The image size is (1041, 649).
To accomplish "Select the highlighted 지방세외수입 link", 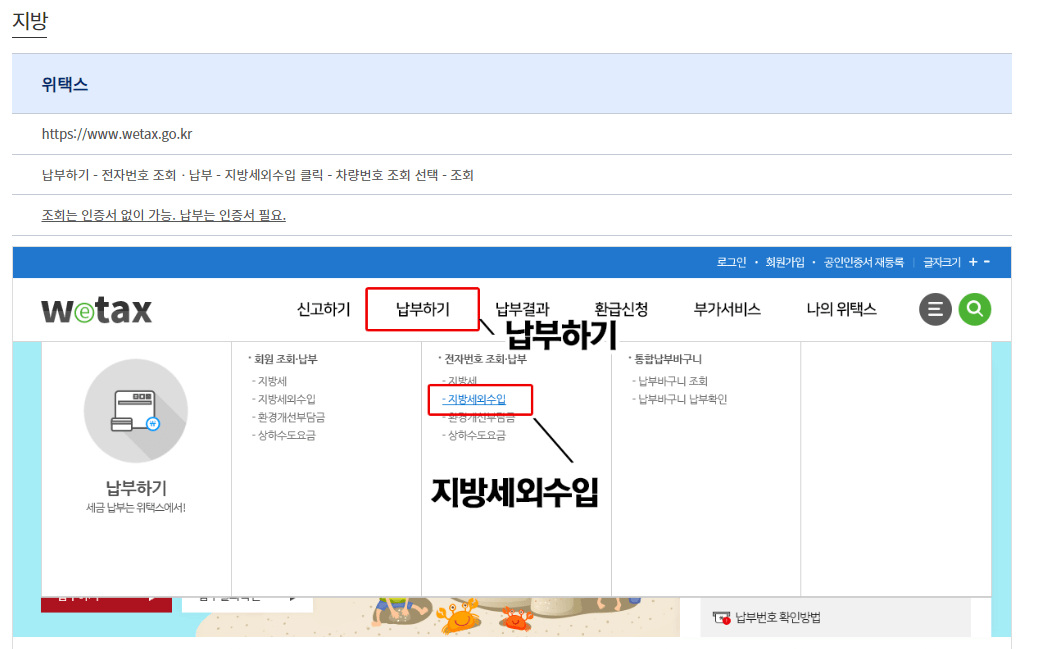I will (478, 400).
